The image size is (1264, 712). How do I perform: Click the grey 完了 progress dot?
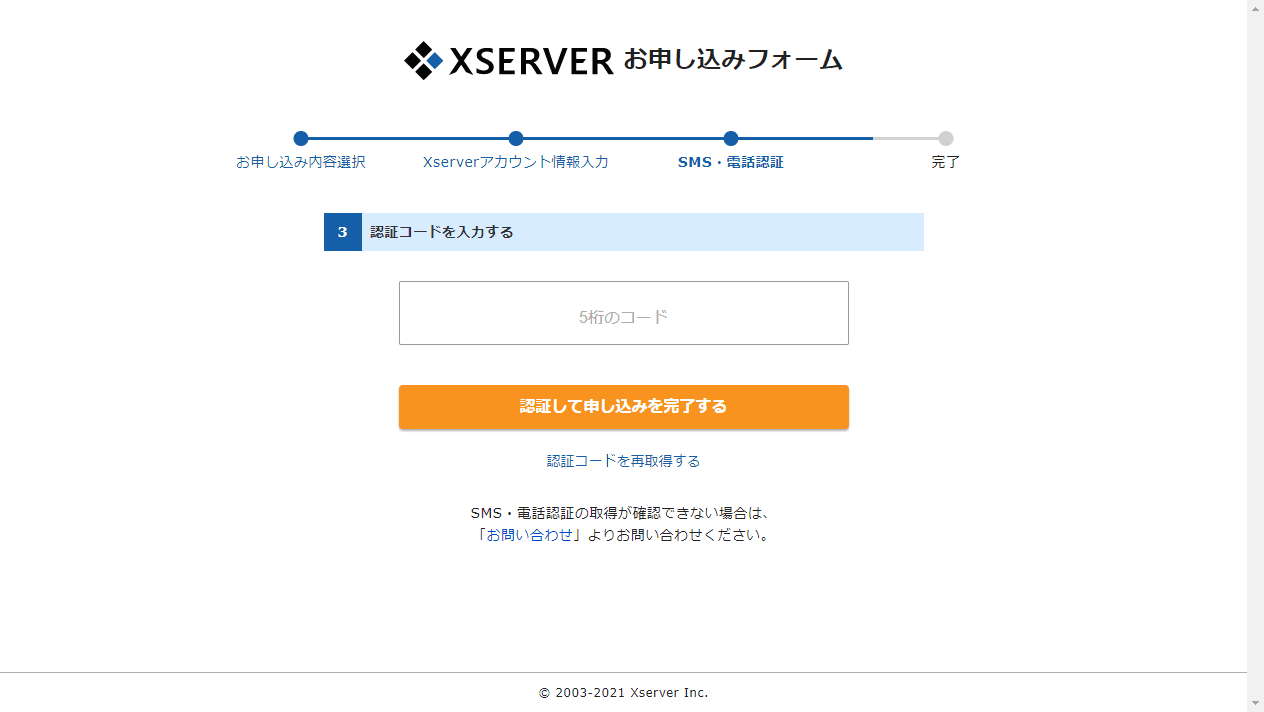pyautogui.click(x=946, y=139)
